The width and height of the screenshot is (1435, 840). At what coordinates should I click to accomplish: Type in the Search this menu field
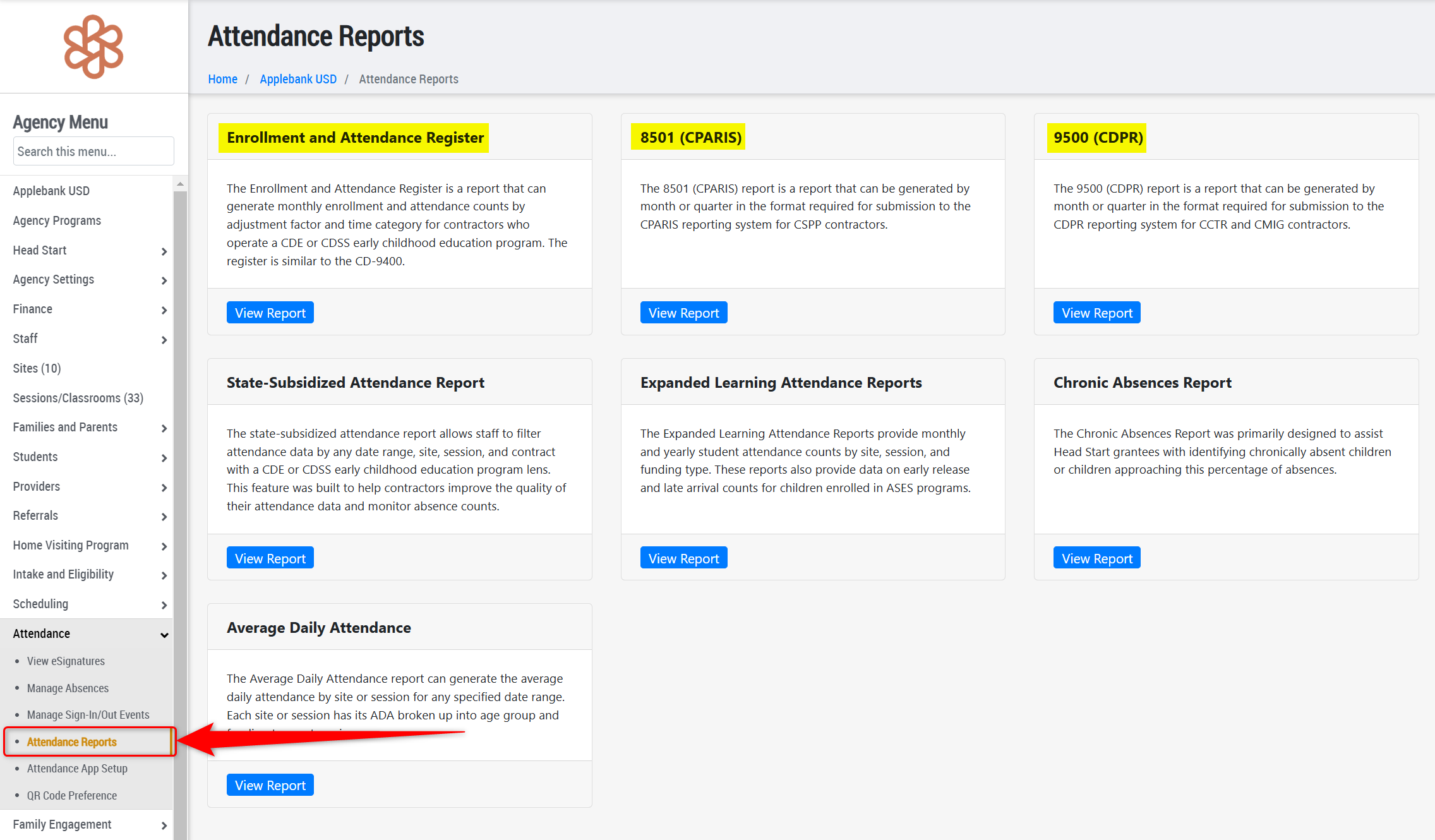(x=93, y=152)
